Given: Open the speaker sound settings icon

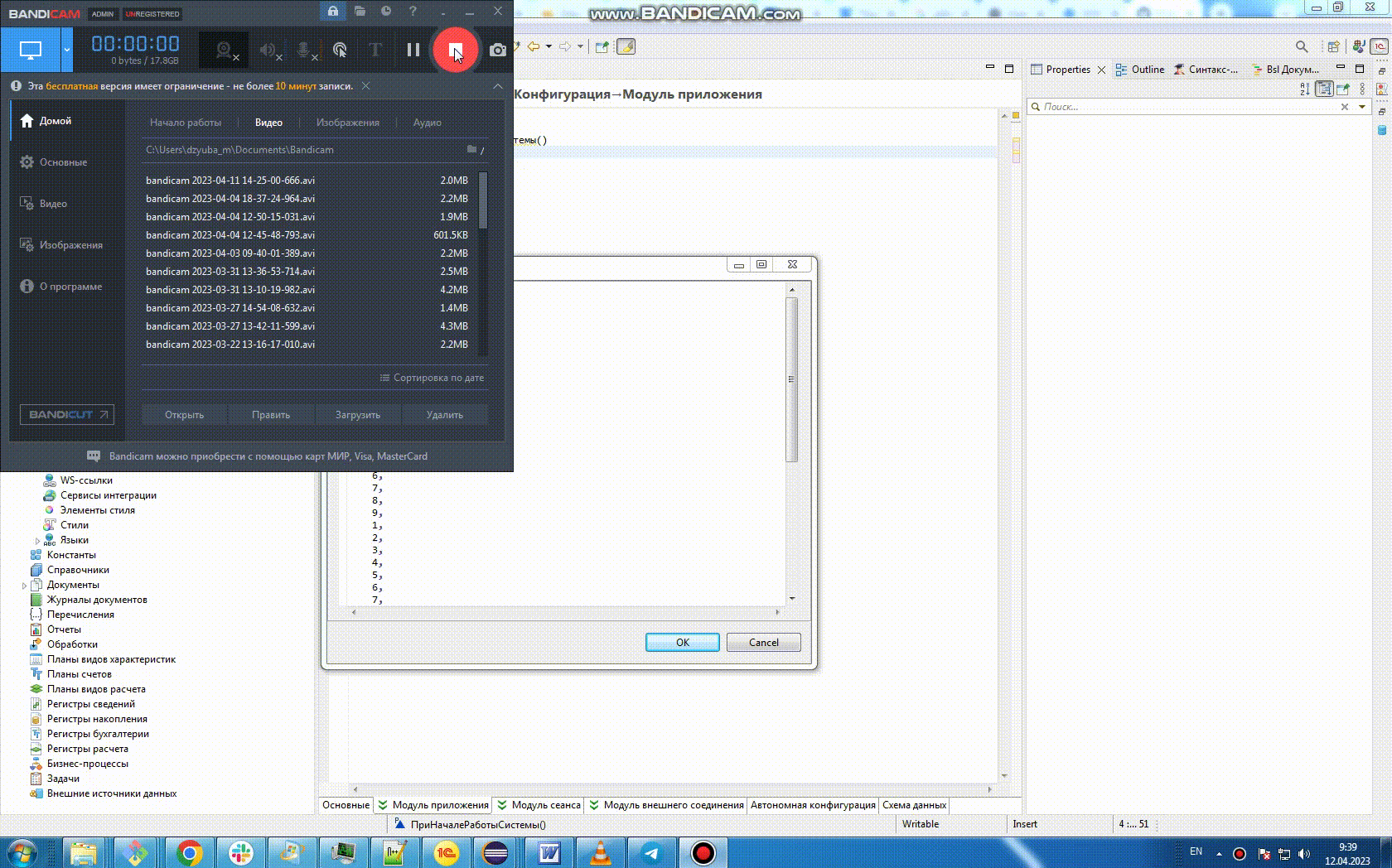Looking at the screenshot, I should pyautogui.click(x=267, y=48).
